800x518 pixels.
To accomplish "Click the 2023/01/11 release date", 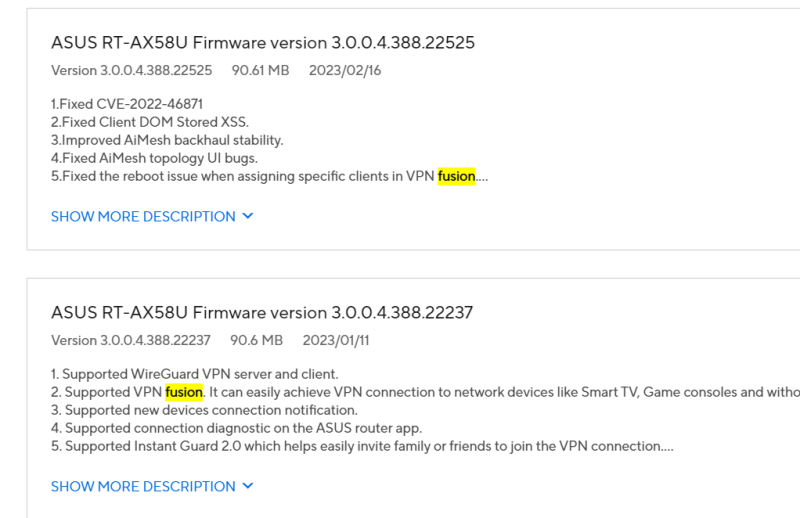I will [336, 341].
